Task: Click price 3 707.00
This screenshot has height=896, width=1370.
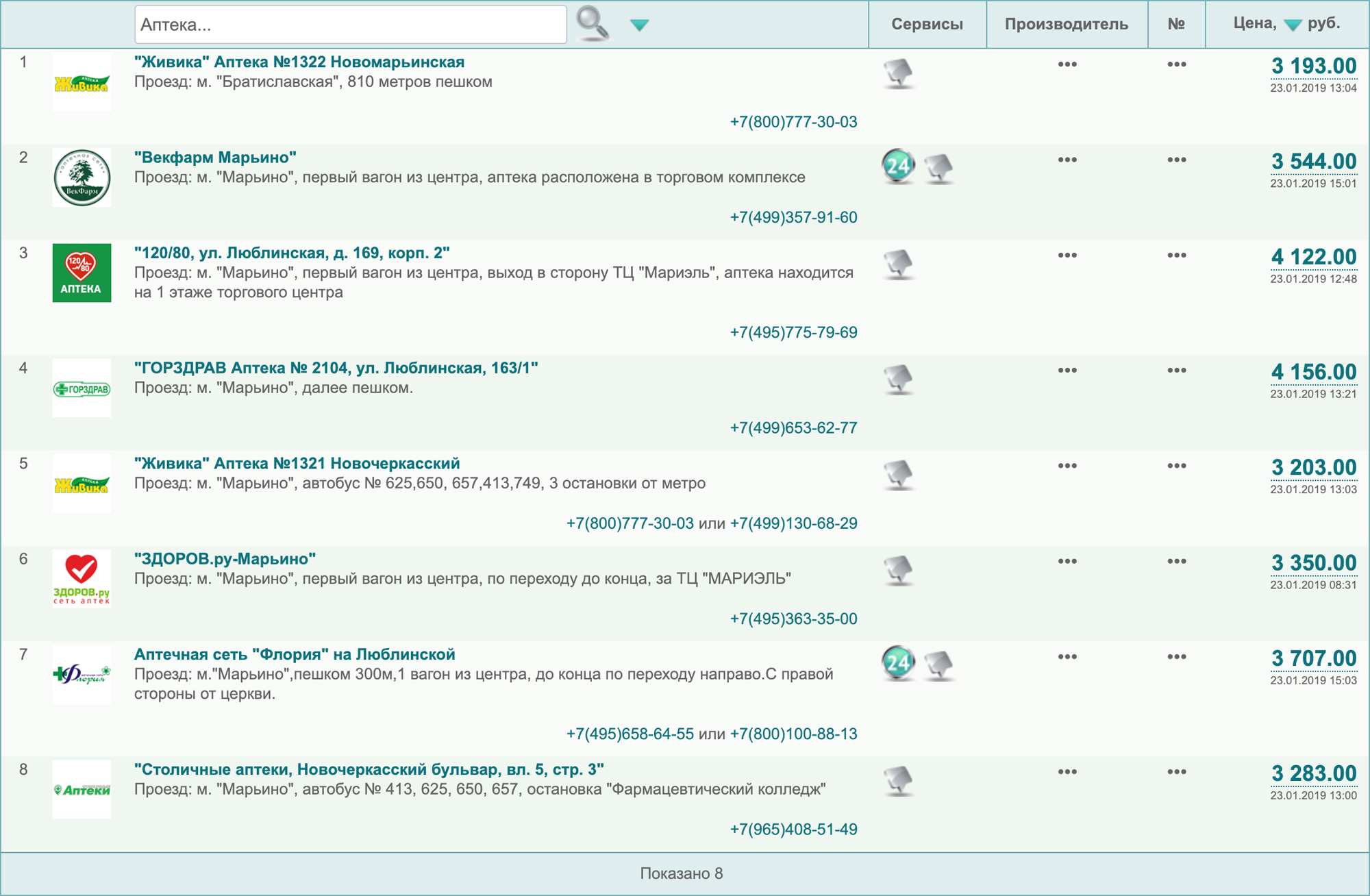Action: pos(1314,658)
